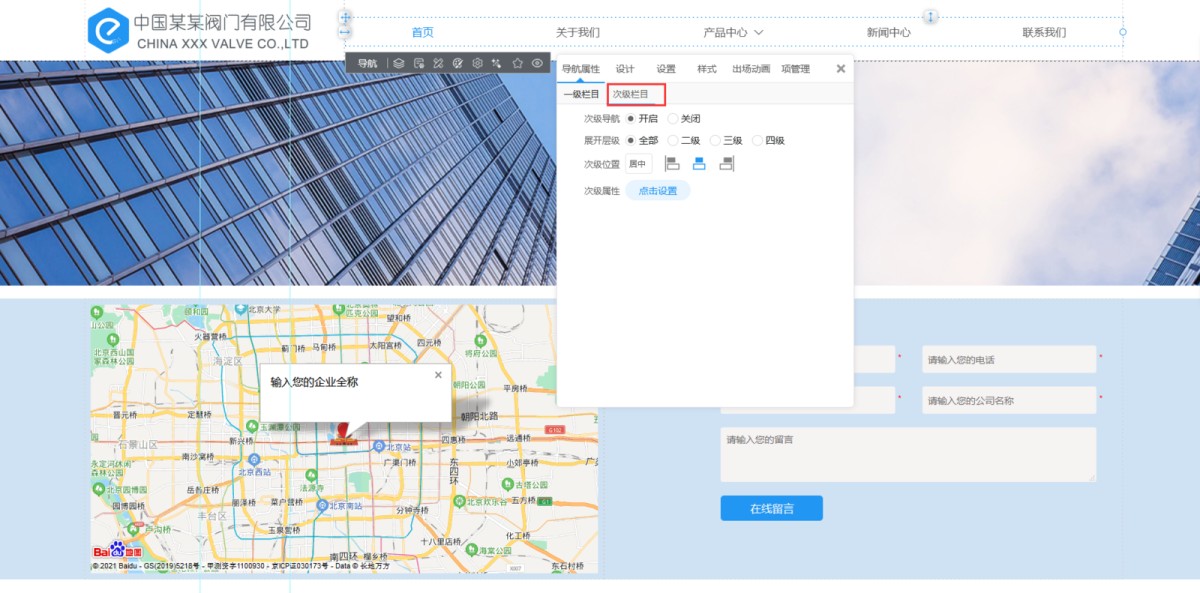This screenshot has width=1200, height=593.
Task: Click the layers stack icon in navigation toolbar
Action: (398, 63)
